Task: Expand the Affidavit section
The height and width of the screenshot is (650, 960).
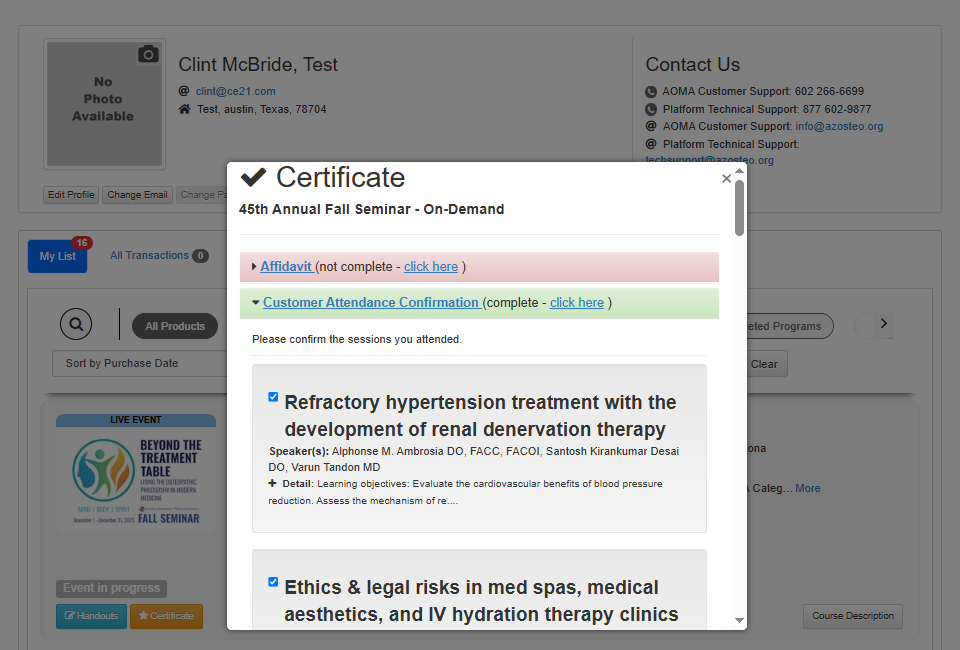Action: click(x=287, y=267)
